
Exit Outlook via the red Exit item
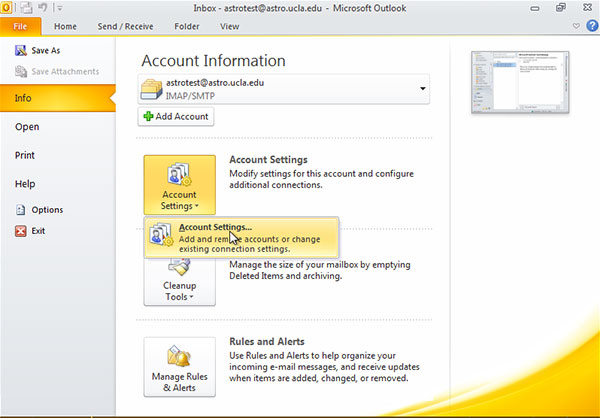coord(30,231)
